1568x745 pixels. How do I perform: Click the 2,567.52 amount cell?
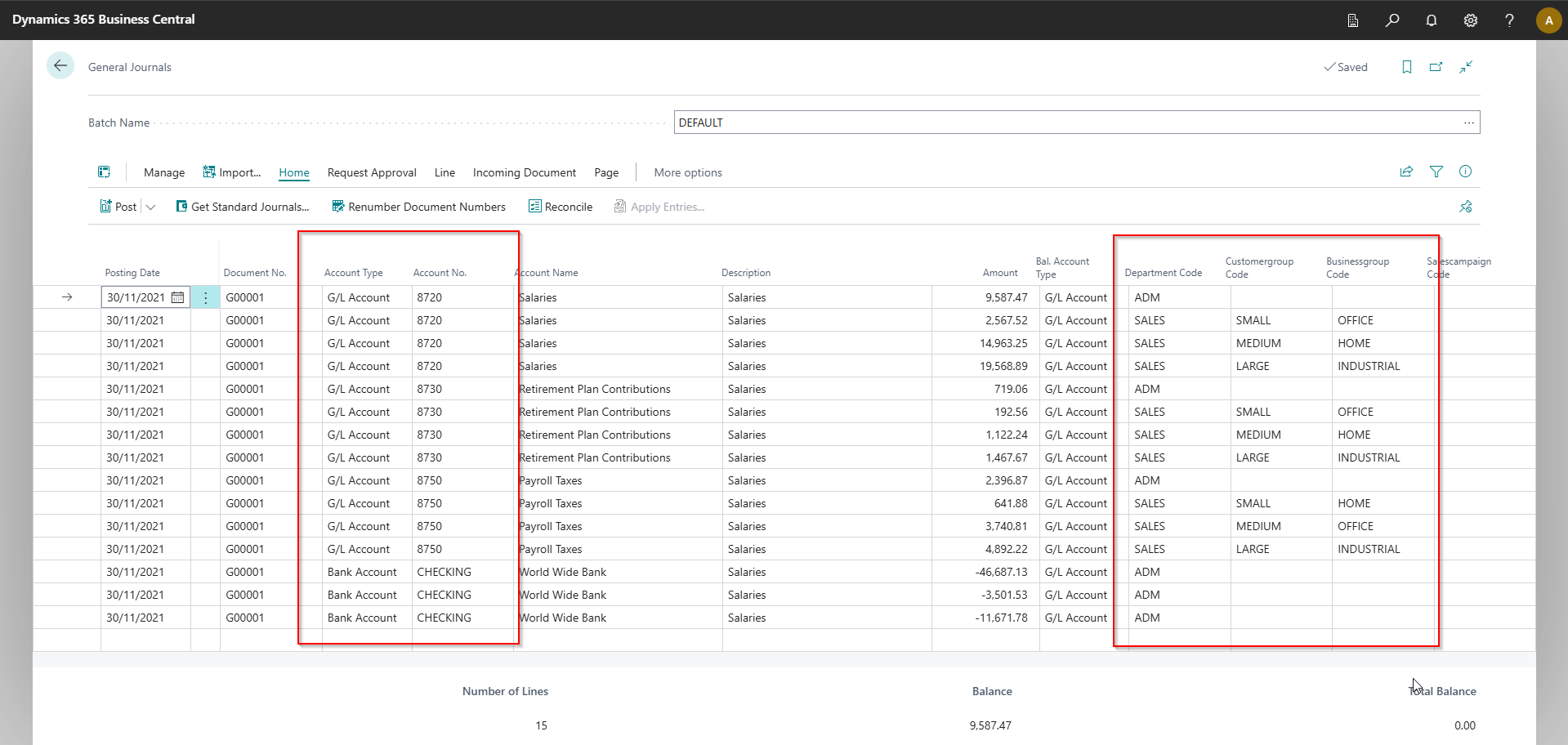(985, 320)
